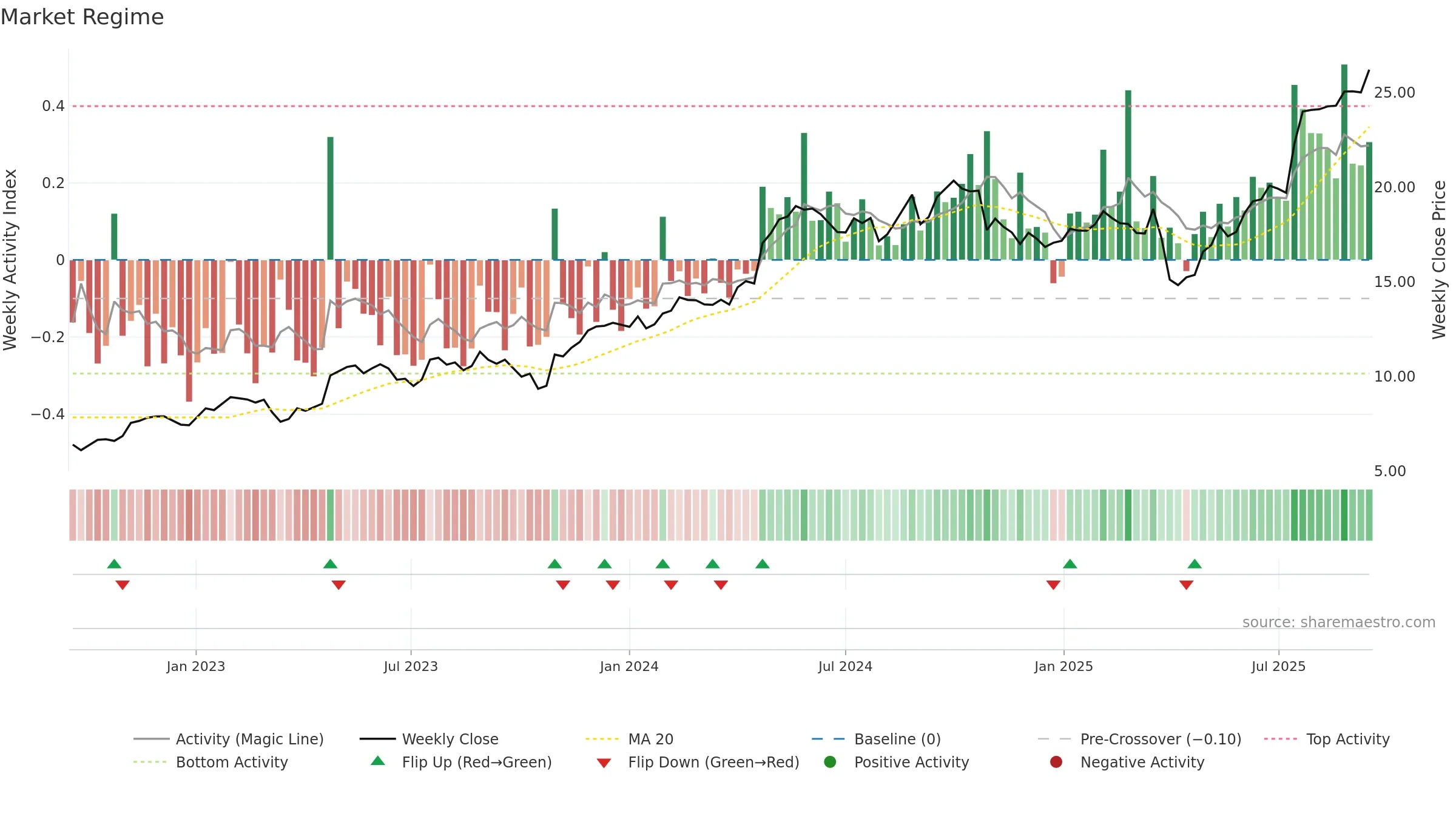Toggle Bottom Activity legend entry

point(211,762)
